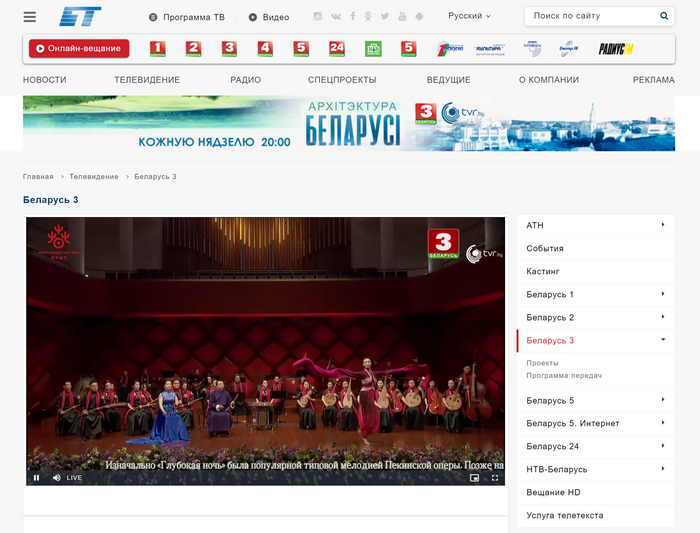Expand the Беларусь 24 sidebar arrow
The image size is (700, 533).
[x=663, y=446]
